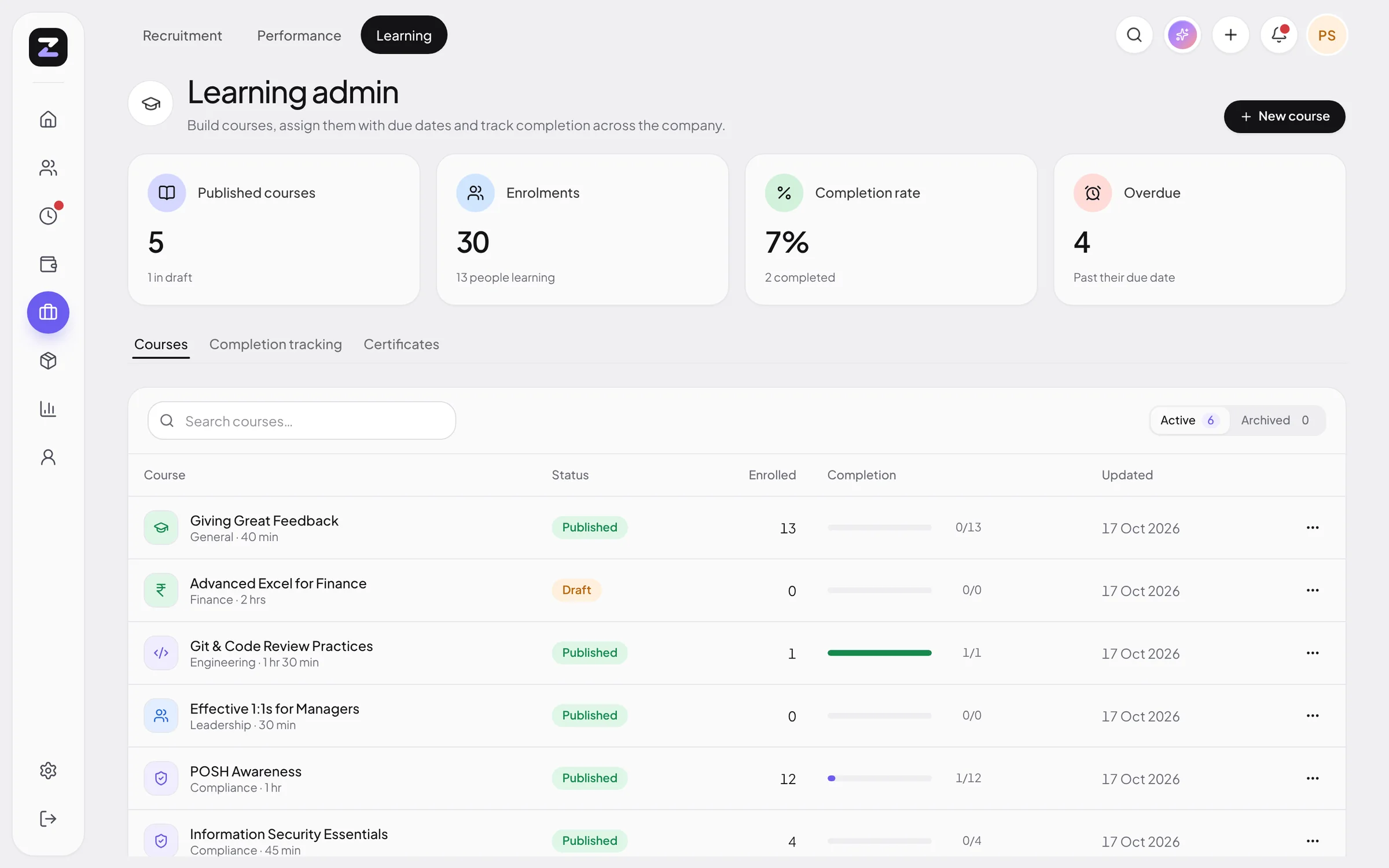Open the notifications bell
The width and height of the screenshot is (1389, 868).
click(1279, 35)
